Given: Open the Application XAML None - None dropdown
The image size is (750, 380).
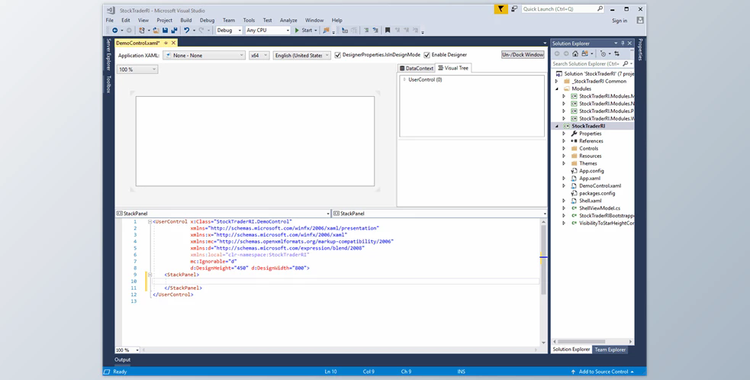Looking at the screenshot, I should click(x=204, y=56).
